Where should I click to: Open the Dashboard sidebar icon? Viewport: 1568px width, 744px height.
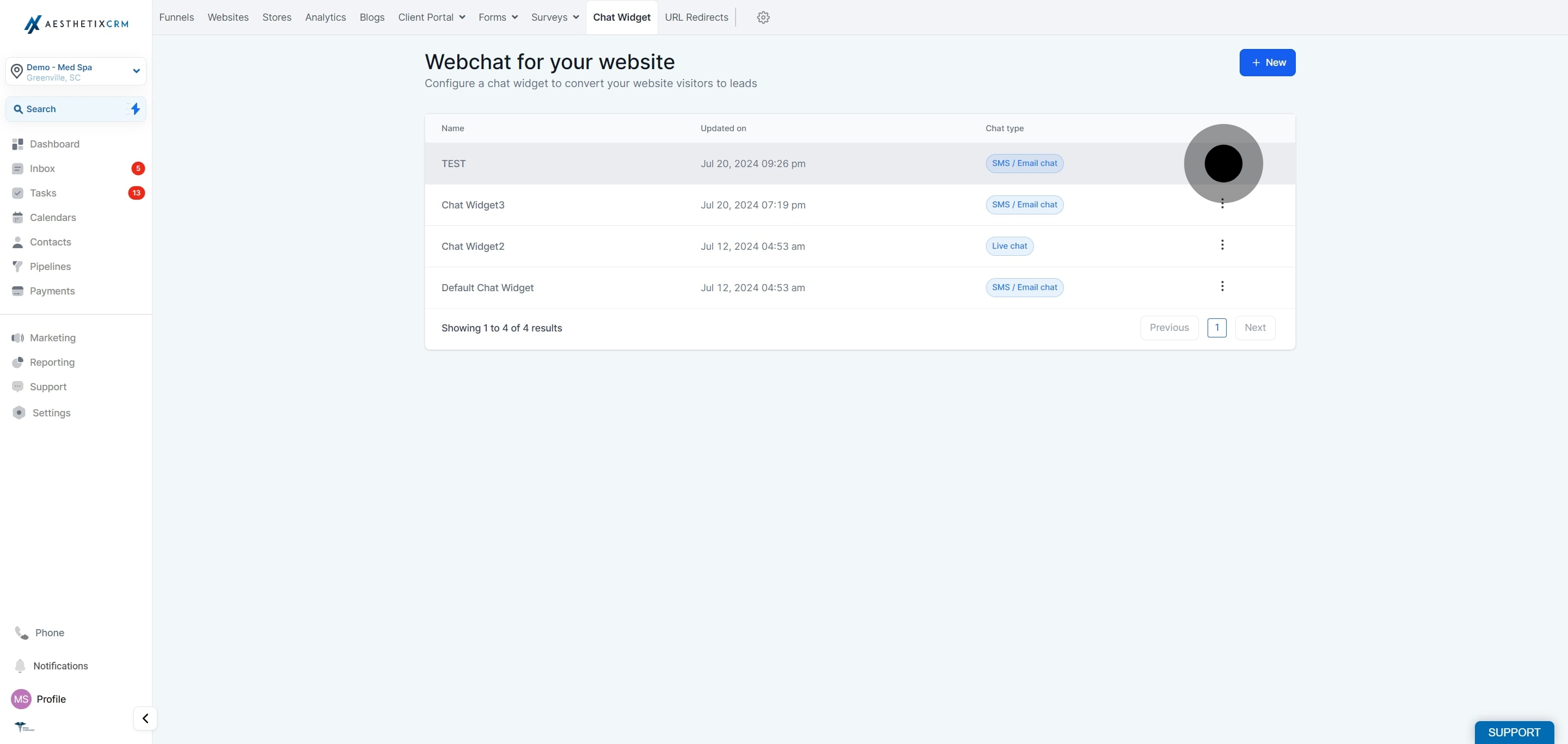click(17, 144)
